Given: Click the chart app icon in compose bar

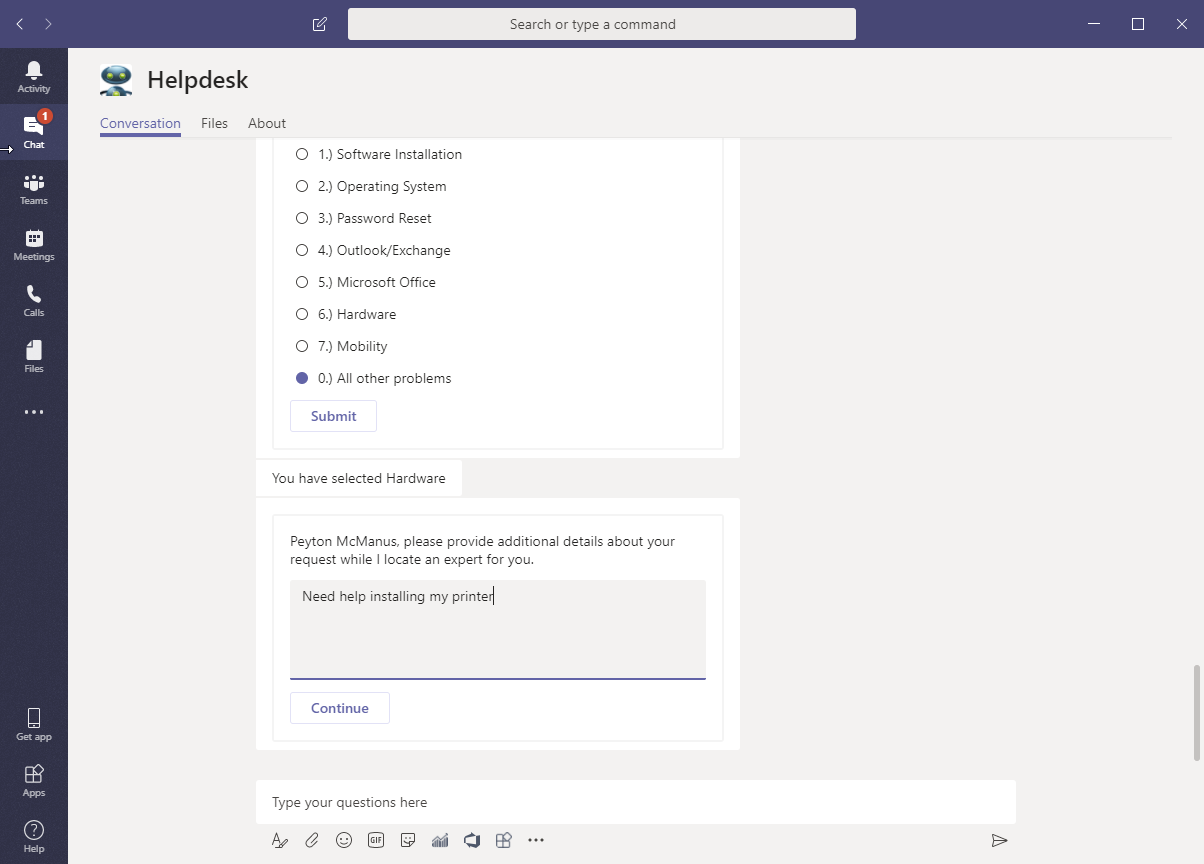Looking at the screenshot, I should pos(440,840).
